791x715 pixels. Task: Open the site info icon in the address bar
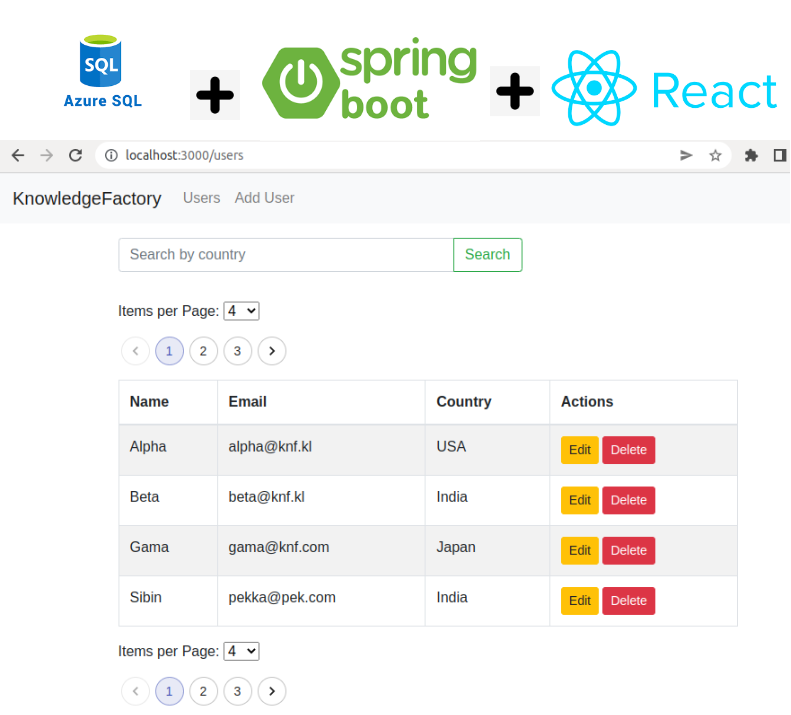tap(111, 155)
